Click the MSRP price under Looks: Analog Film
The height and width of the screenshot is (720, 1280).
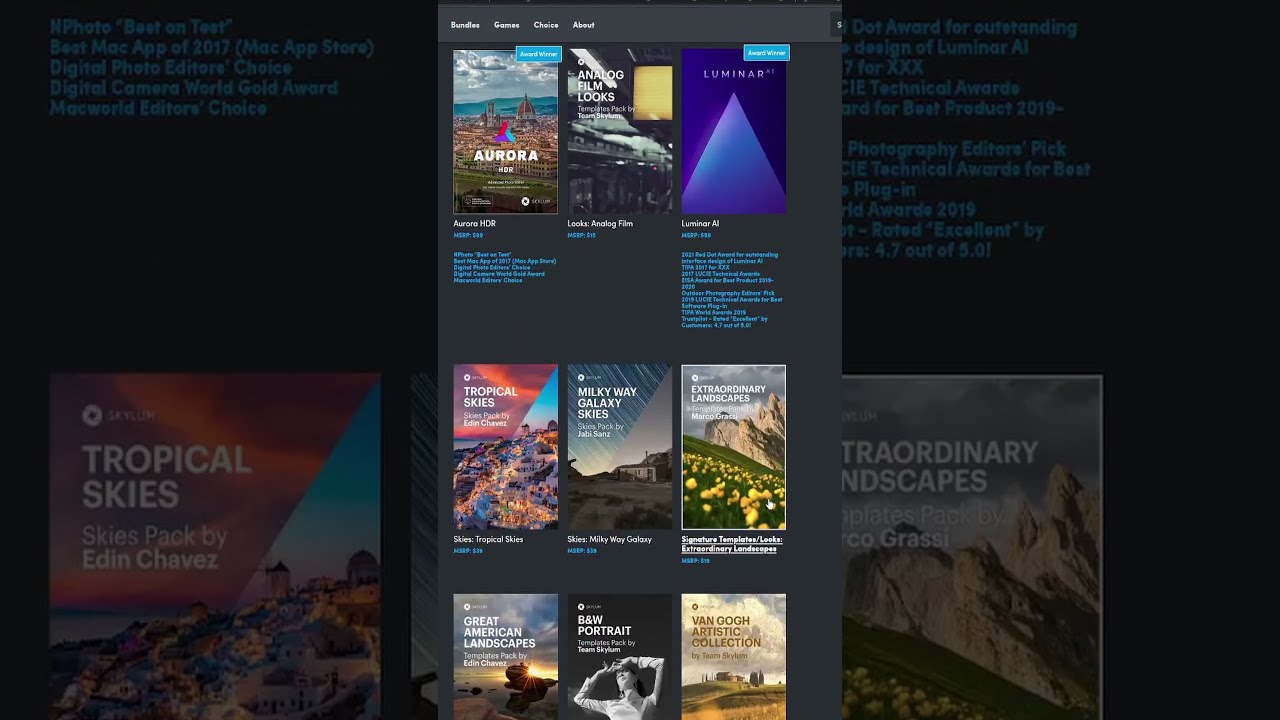[x=581, y=236]
